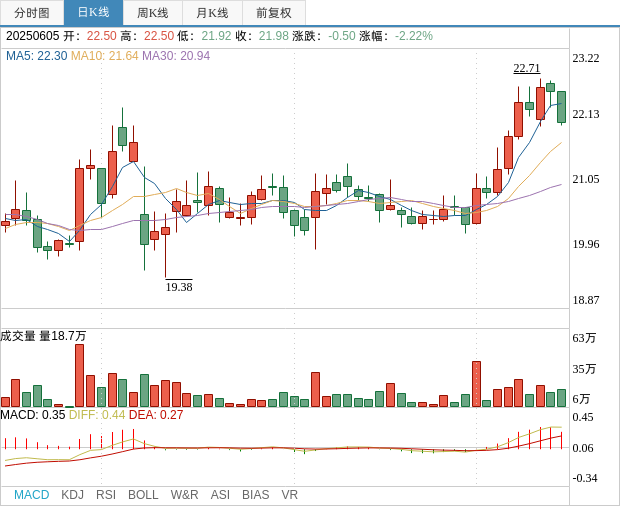Click the last green candlestick on chart
The image size is (620, 506).
(x=561, y=107)
